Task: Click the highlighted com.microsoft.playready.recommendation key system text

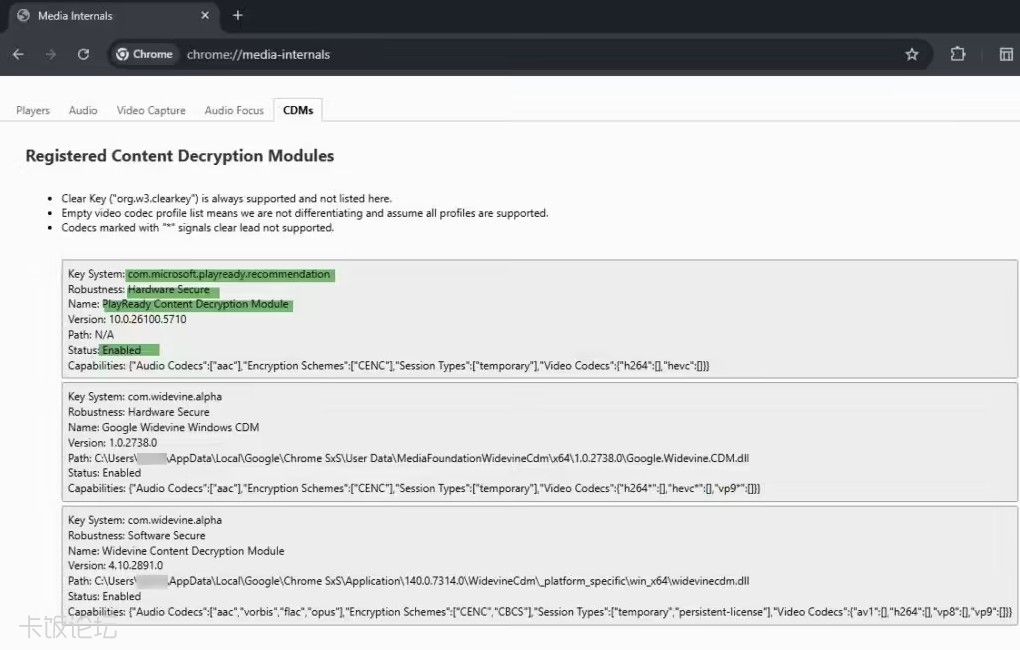Action: coord(228,274)
